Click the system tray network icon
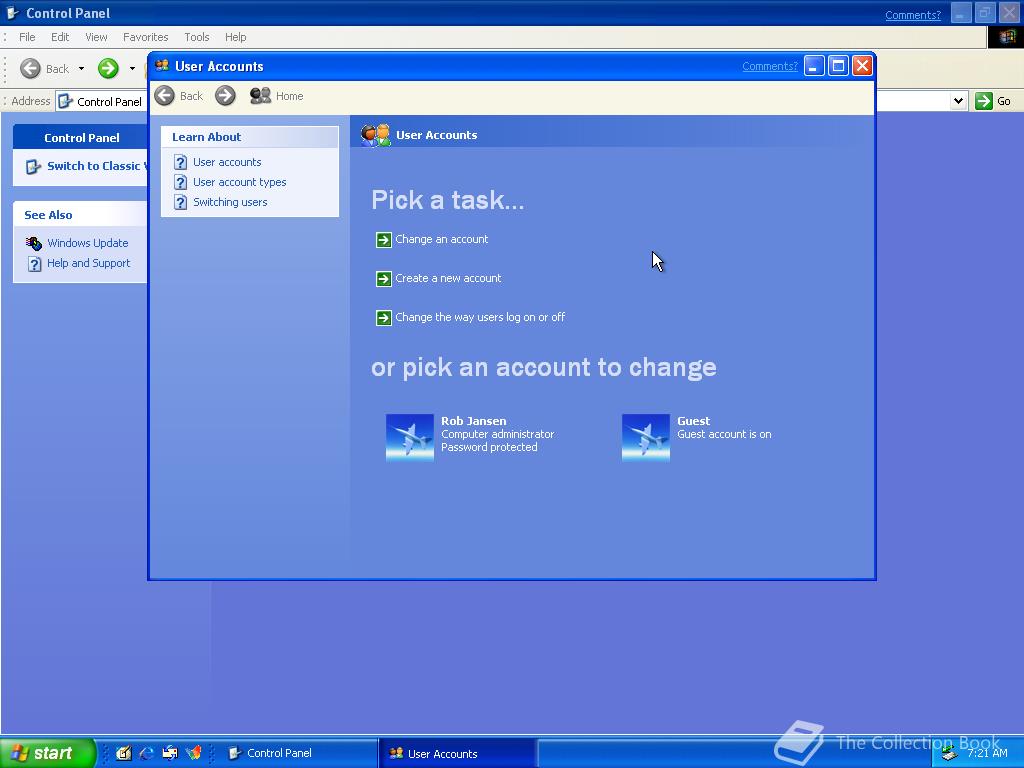The width and height of the screenshot is (1024, 768). (x=950, y=754)
